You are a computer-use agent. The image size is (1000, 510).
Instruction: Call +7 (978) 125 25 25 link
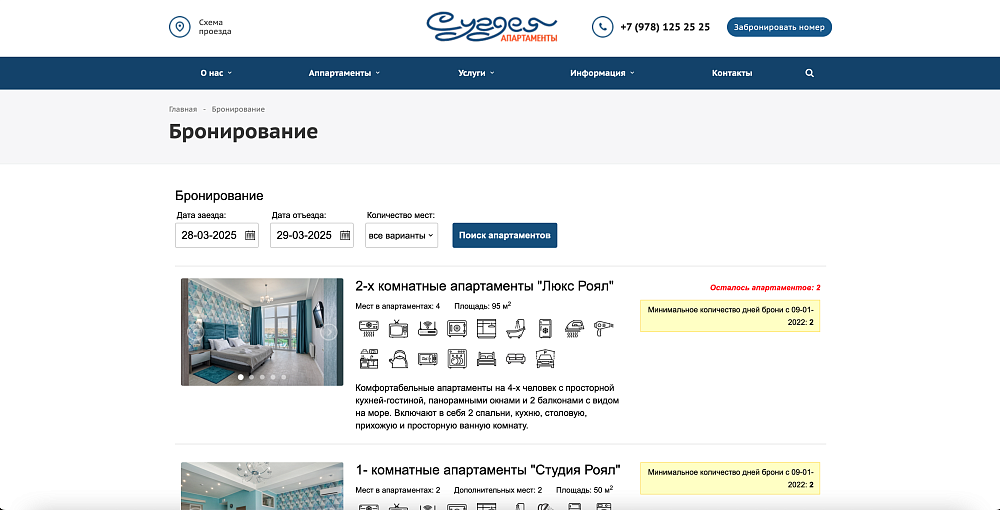point(665,27)
